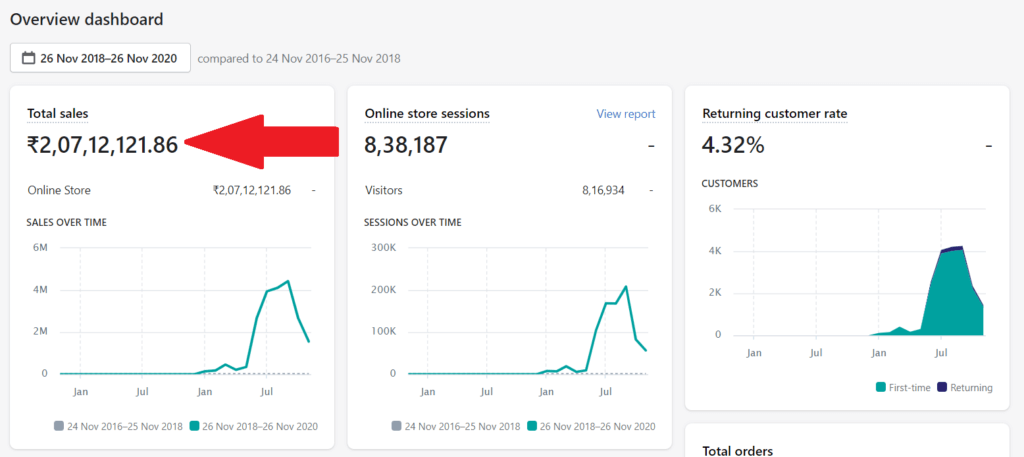The height and width of the screenshot is (457, 1024).
Task: Open the Total orders card heading
Action: 738,452
